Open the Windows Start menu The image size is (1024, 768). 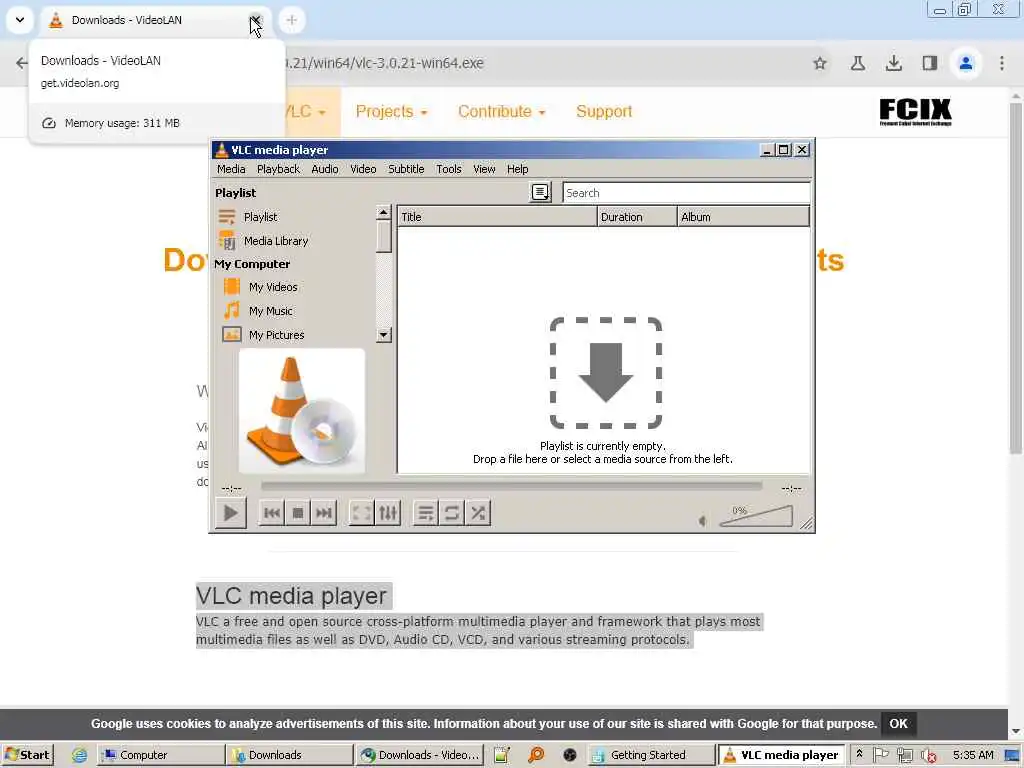tap(27, 755)
